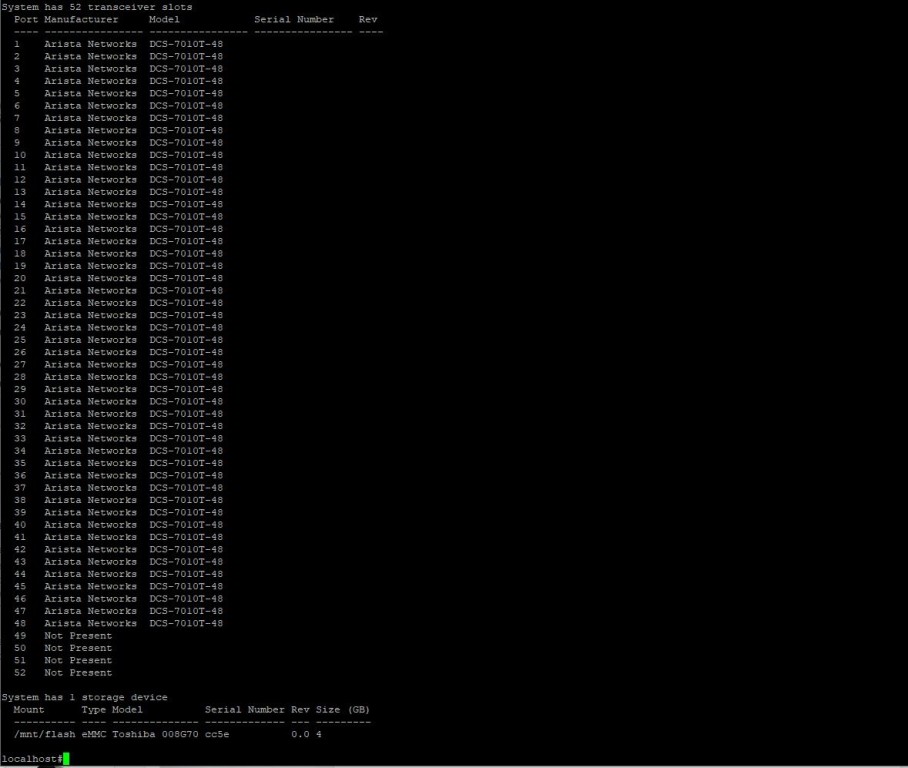Click 'DCS-7010T-48' in the port 10 row
This screenshot has height=768, width=908.
tap(186, 155)
